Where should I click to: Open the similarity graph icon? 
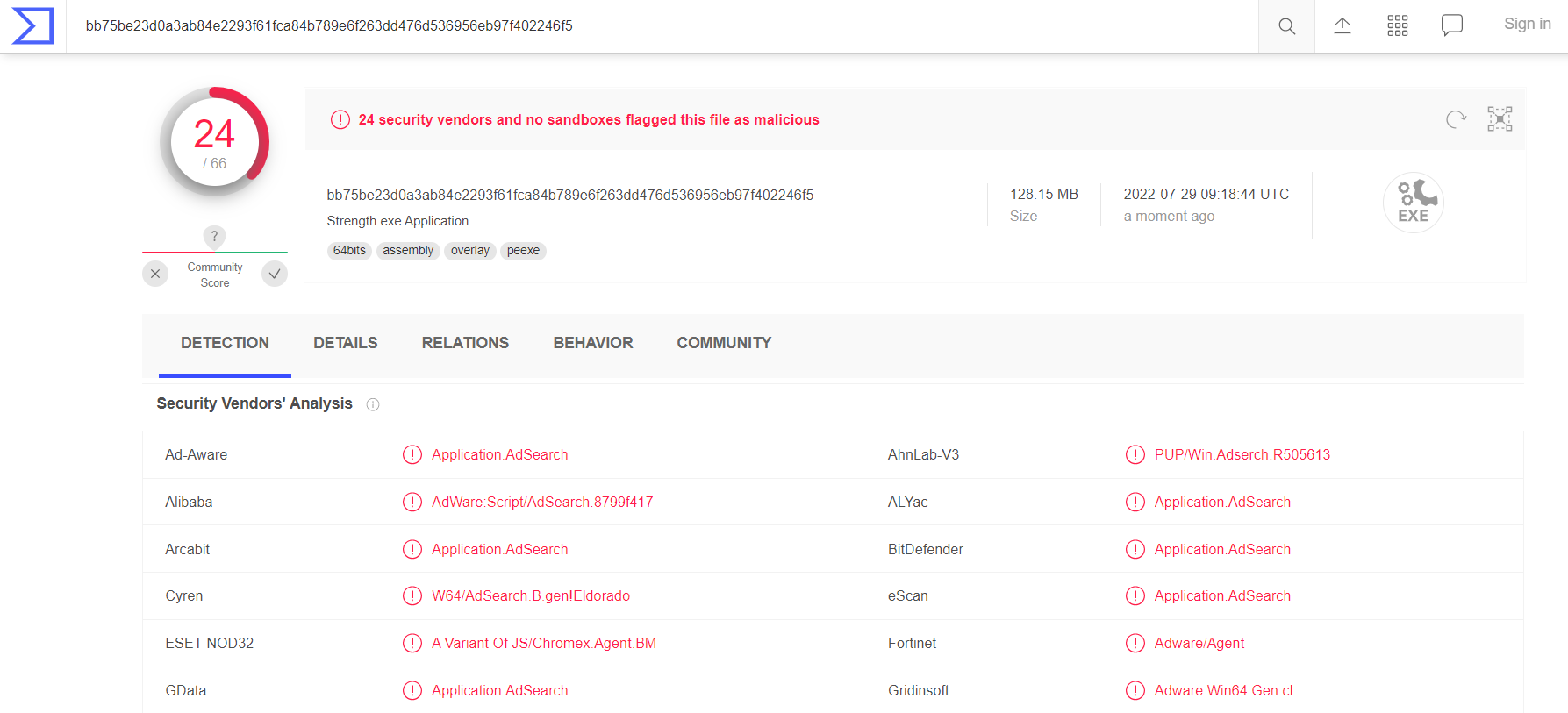[1500, 119]
